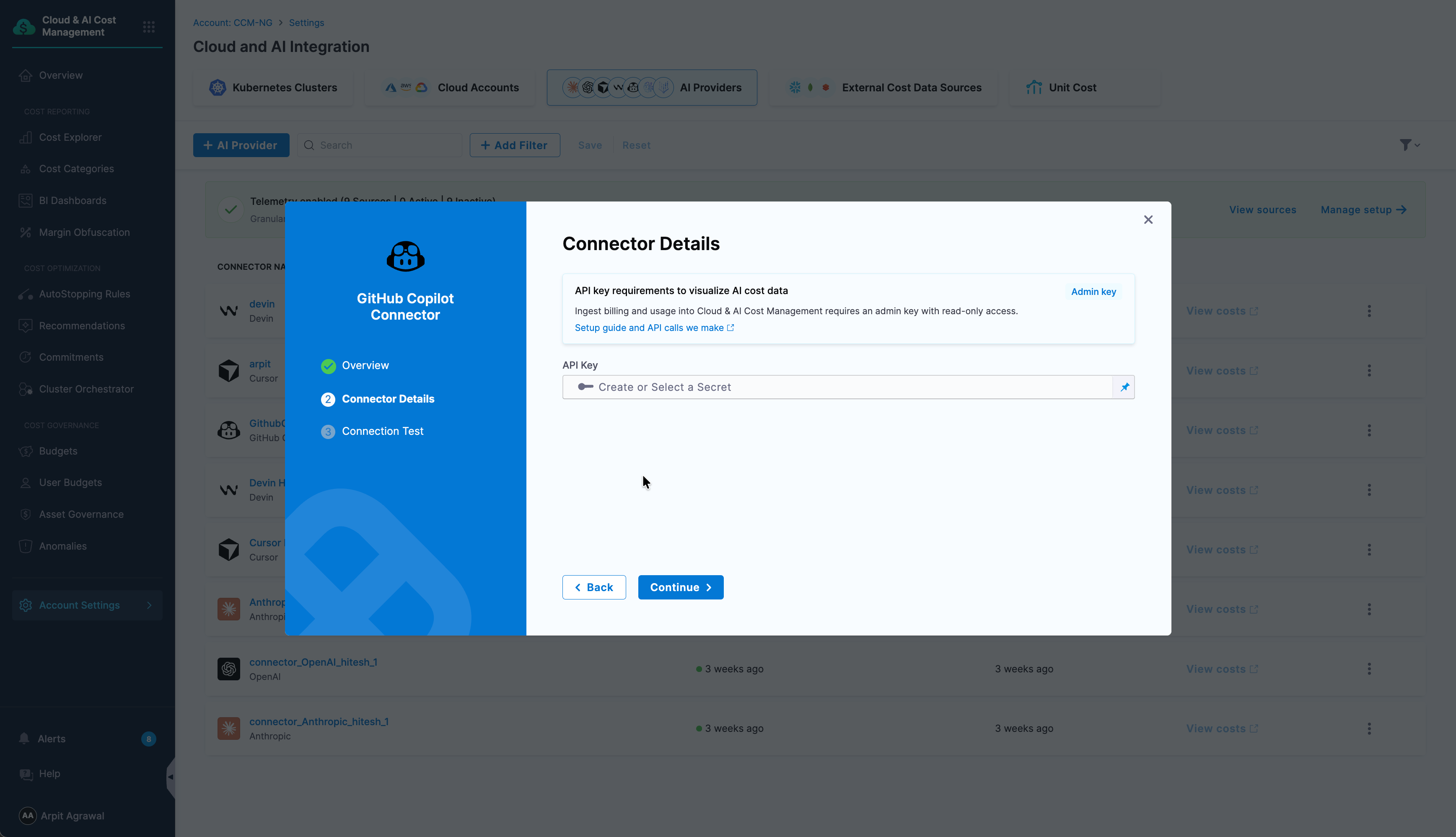Open connector_Anthropic_hitesh_1 connector link
Viewport: 1456px width, 837px height.
tap(319, 722)
